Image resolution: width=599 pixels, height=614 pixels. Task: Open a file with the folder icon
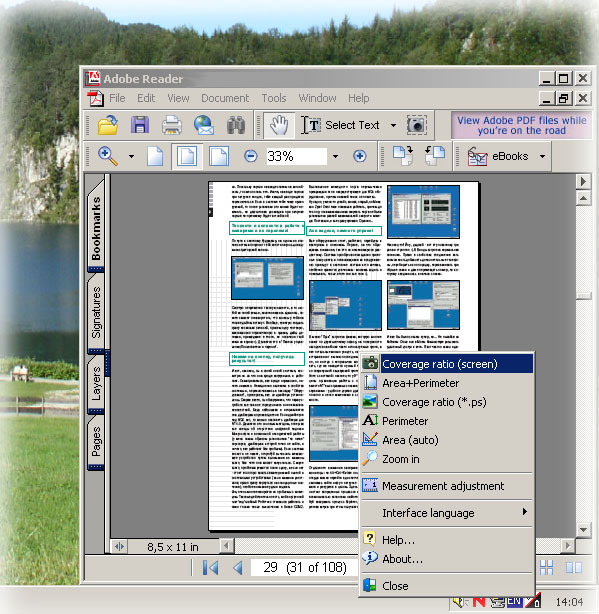coord(108,125)
